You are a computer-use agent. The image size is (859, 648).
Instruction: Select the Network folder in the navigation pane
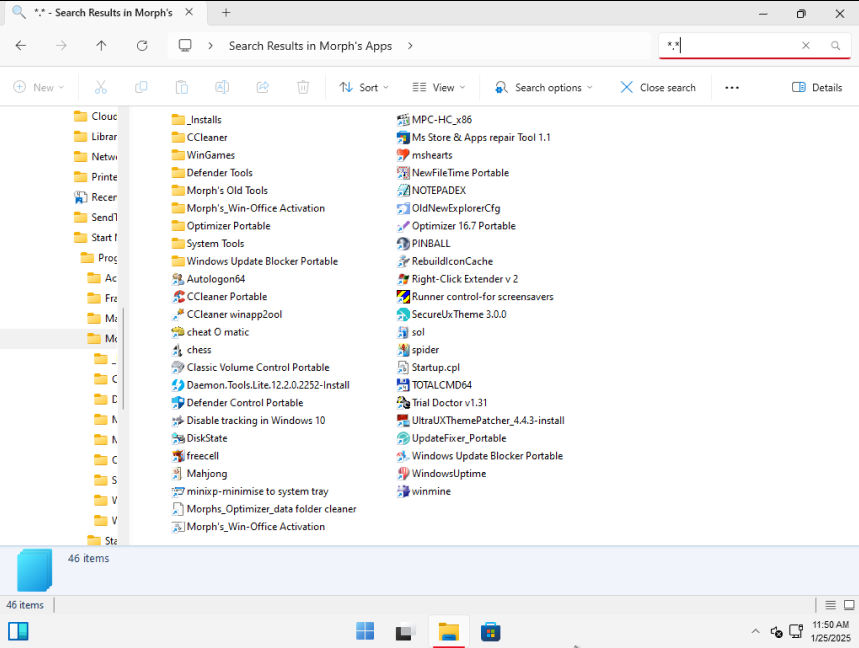point(95,157)
